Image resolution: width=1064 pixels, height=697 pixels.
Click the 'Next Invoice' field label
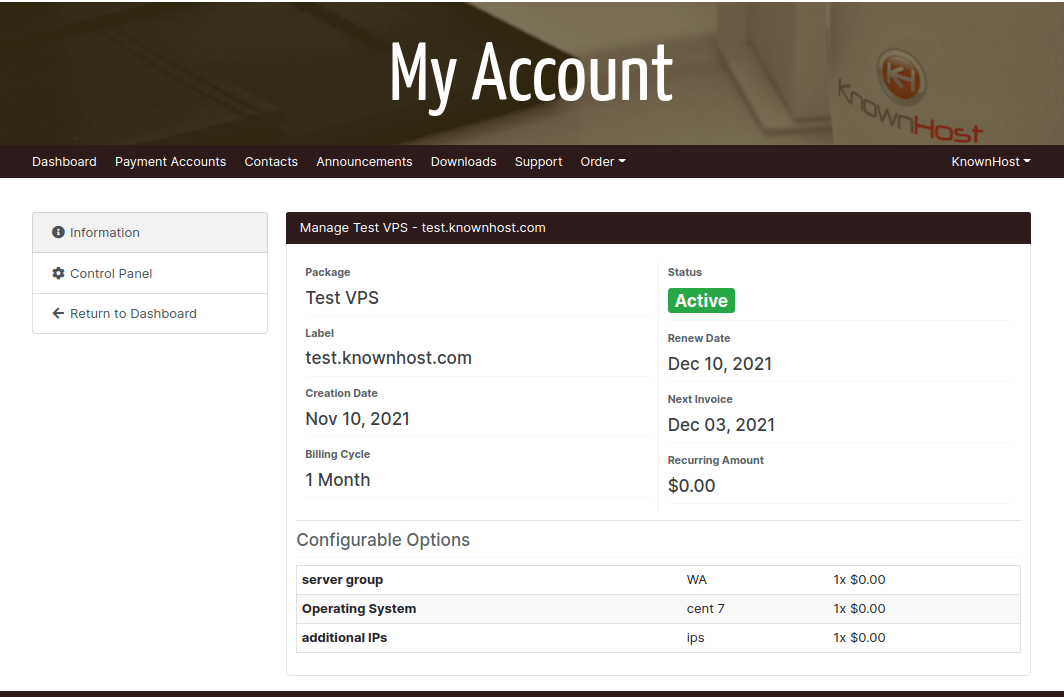pos(700,399)
